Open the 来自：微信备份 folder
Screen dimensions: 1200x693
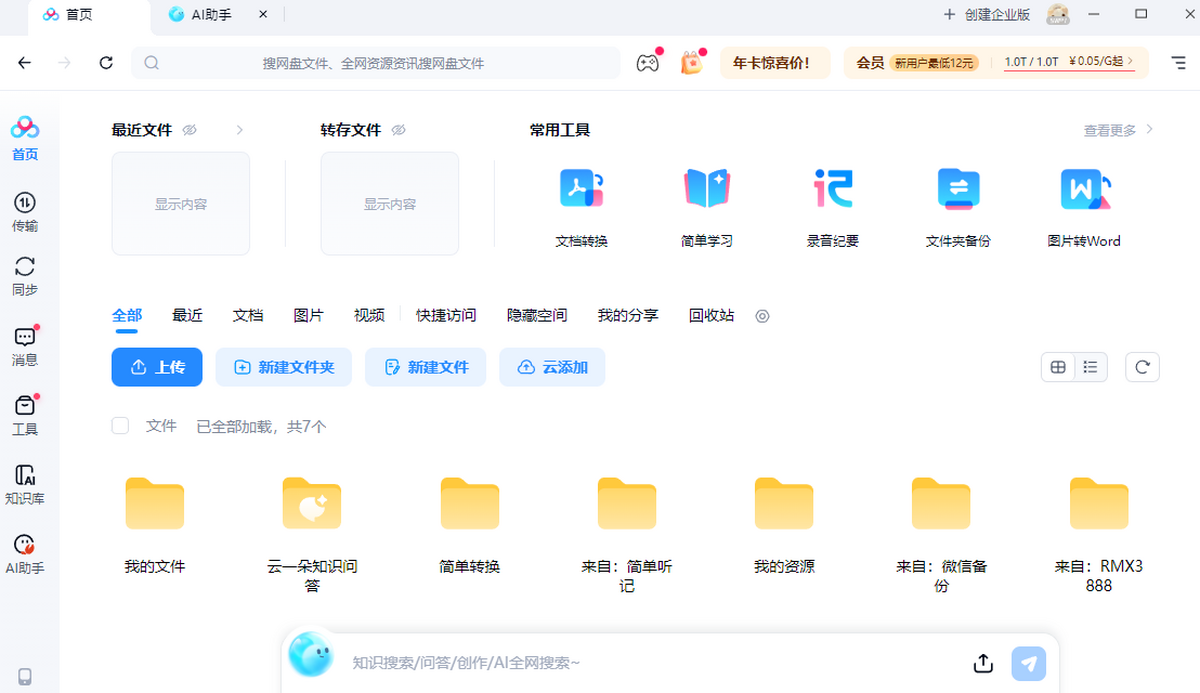click(940, 503)
